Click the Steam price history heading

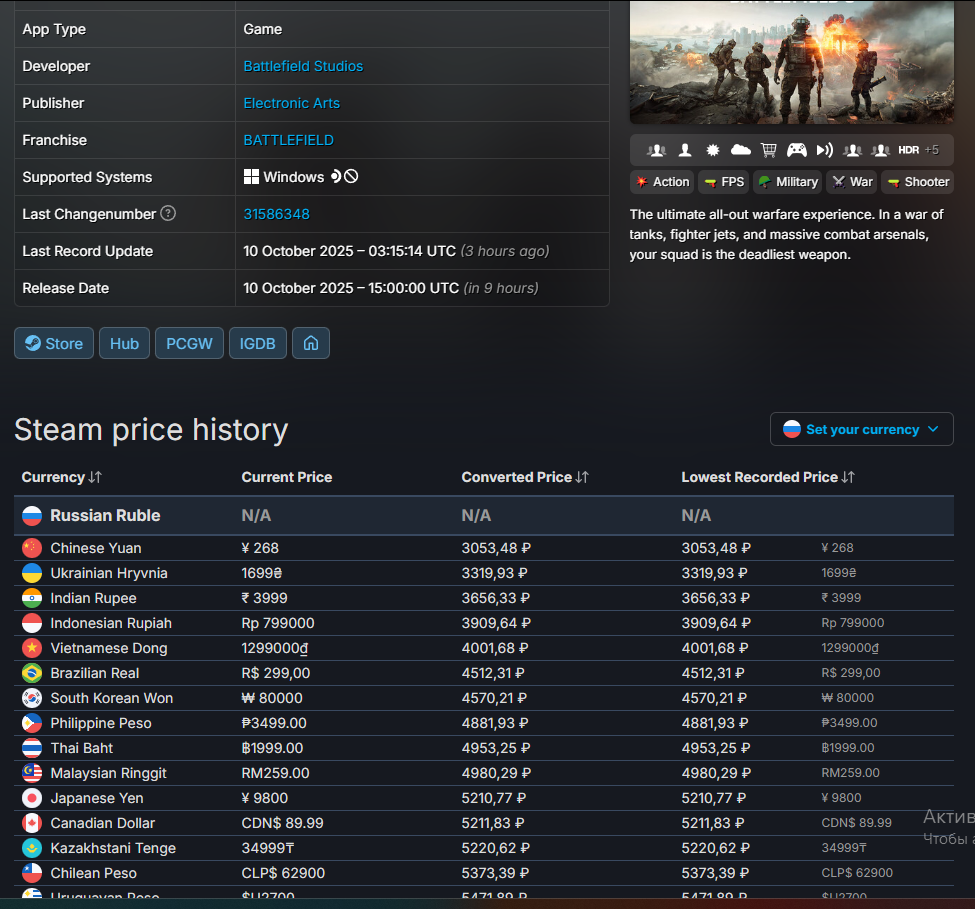click(x=151, y=430)
